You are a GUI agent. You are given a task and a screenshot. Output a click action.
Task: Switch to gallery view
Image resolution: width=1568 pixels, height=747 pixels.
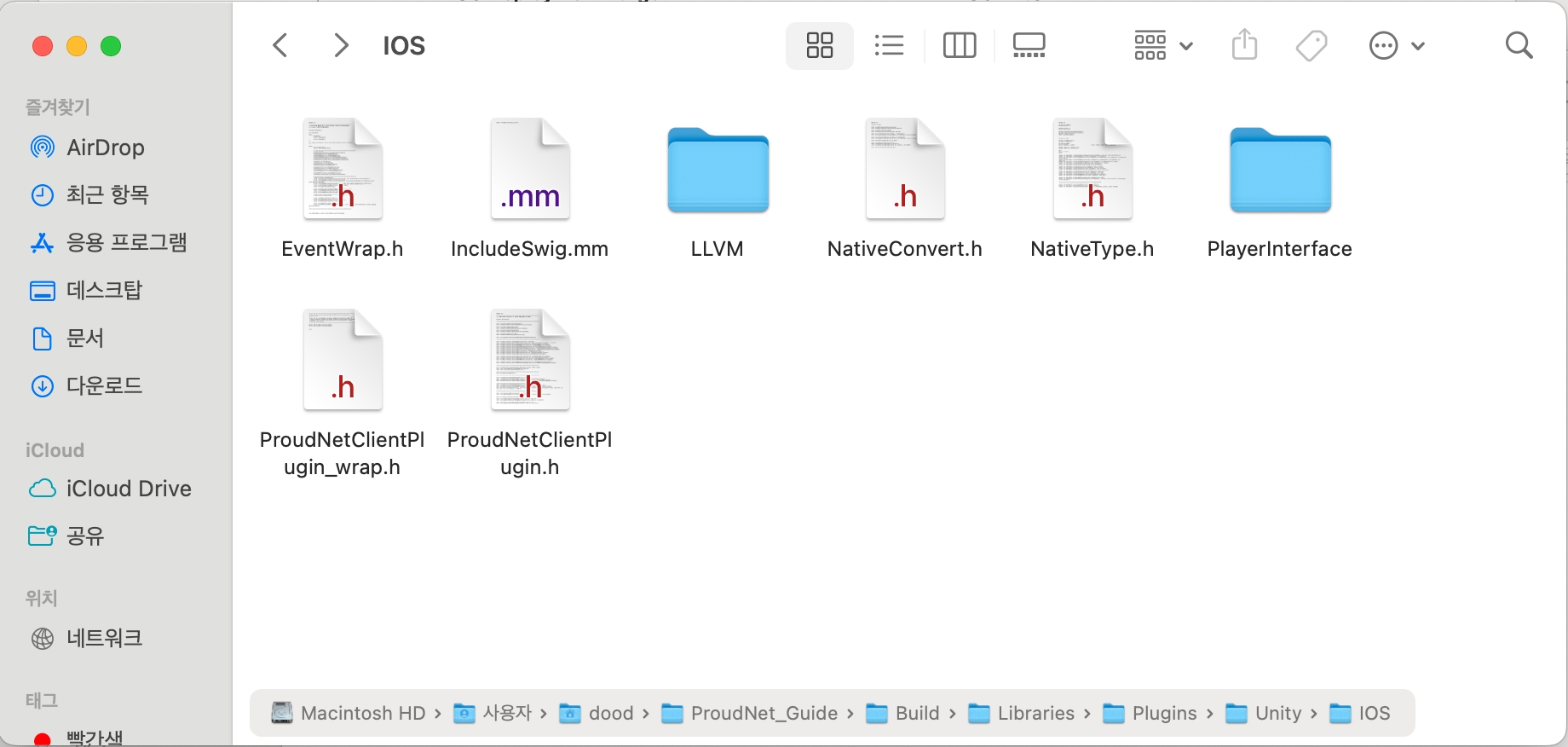1029,45
